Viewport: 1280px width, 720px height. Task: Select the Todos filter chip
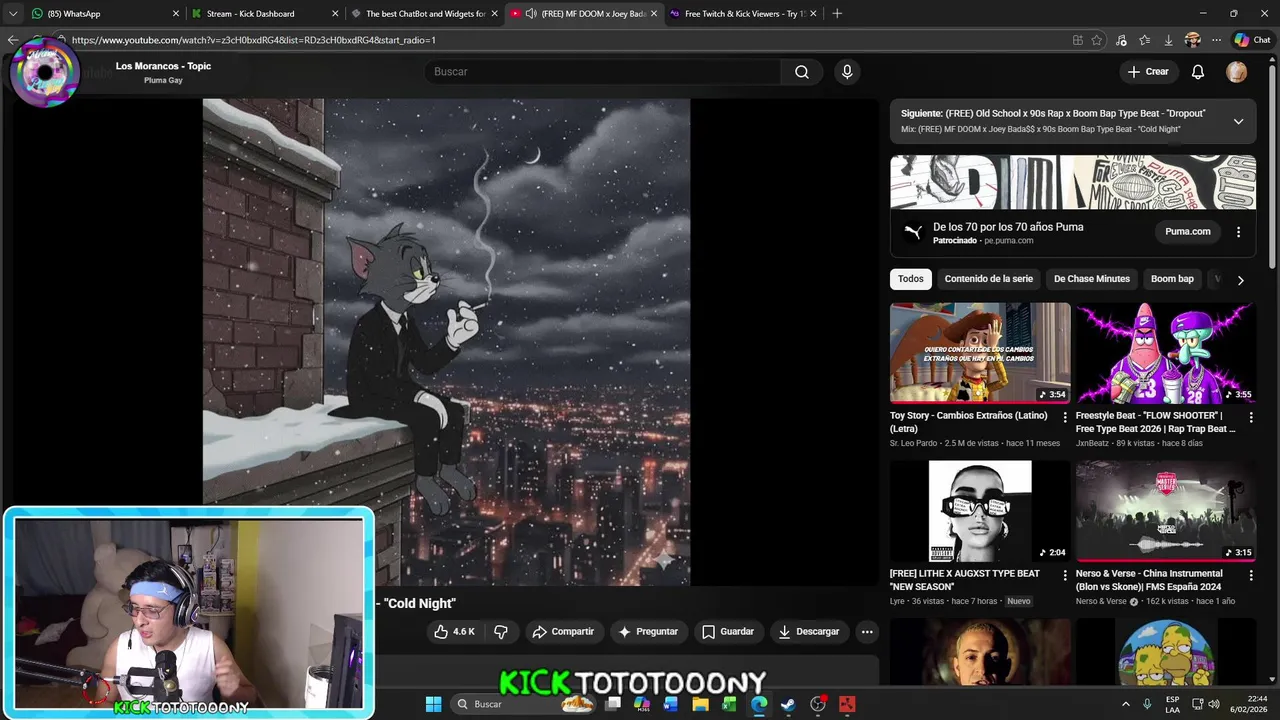click(910, 279)
